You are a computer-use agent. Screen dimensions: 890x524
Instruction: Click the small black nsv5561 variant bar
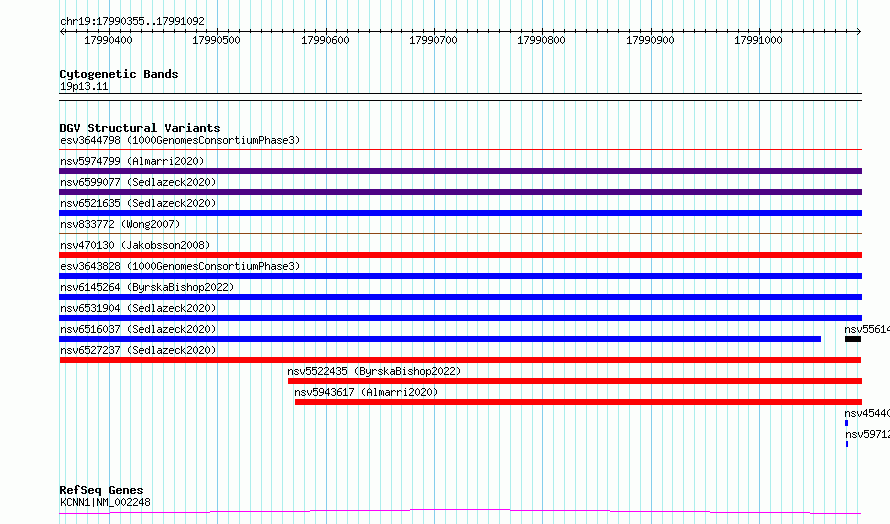(853, 339)
